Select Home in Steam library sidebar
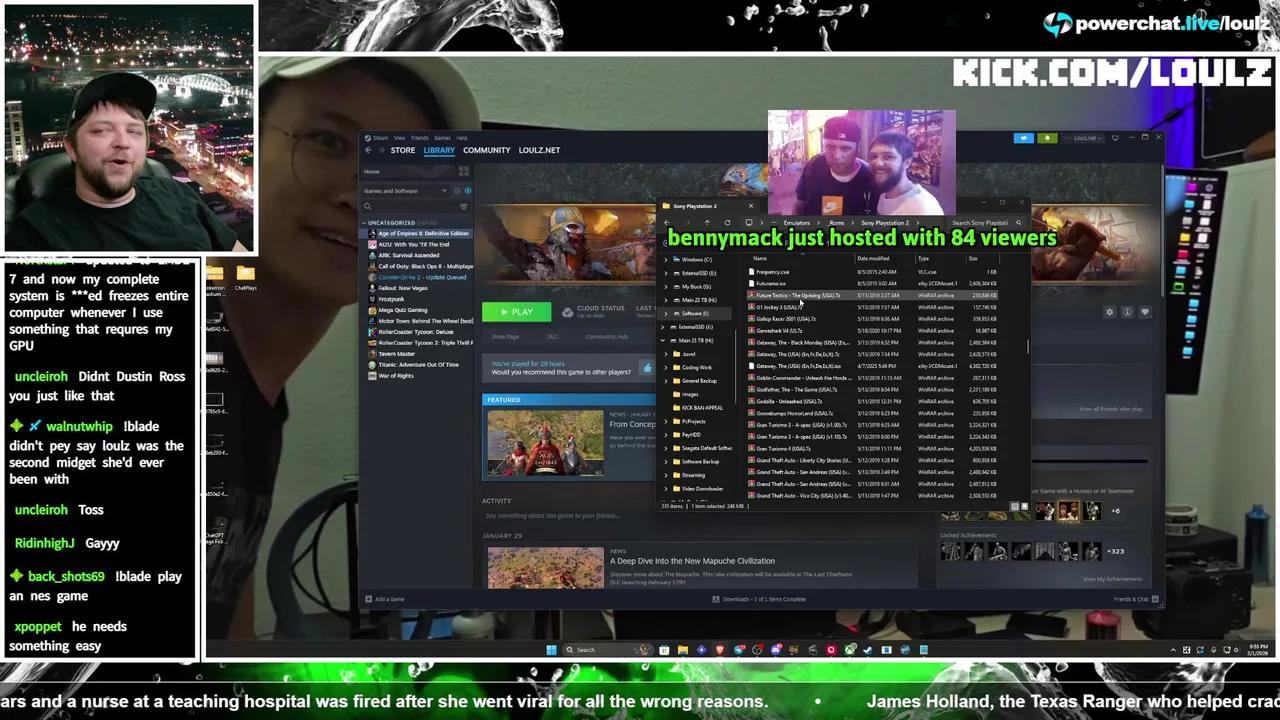 (409, 171)
